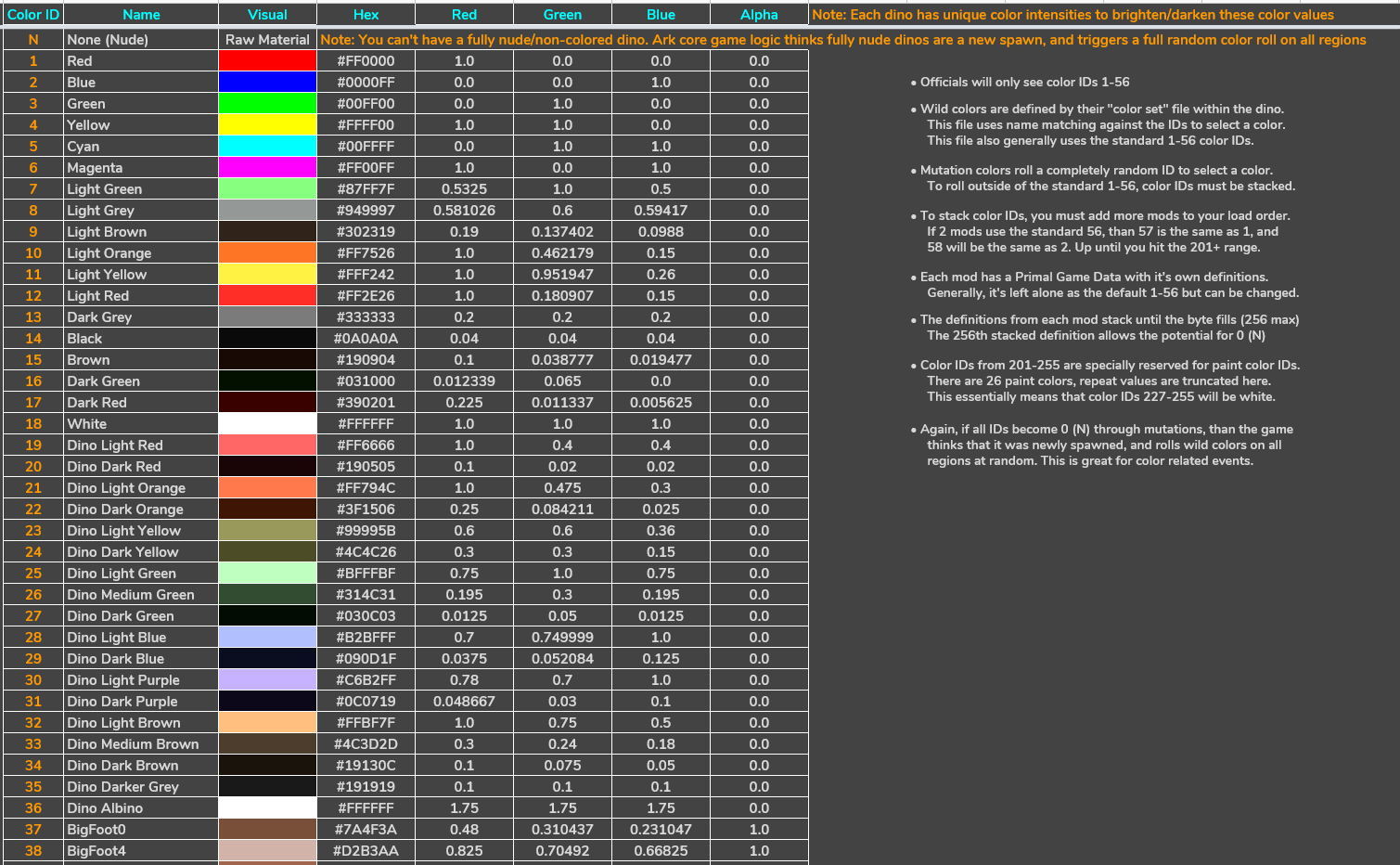Click the Color ID column header
Screen dimensions: 1400x865
click(x=32, y=14)
